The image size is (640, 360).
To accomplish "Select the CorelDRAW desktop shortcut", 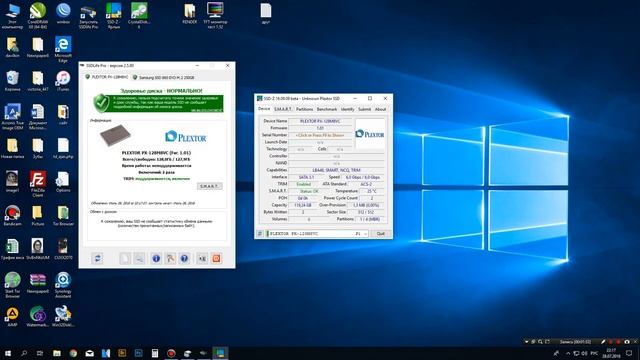I will pyautogui.click(x=38, y=15).
